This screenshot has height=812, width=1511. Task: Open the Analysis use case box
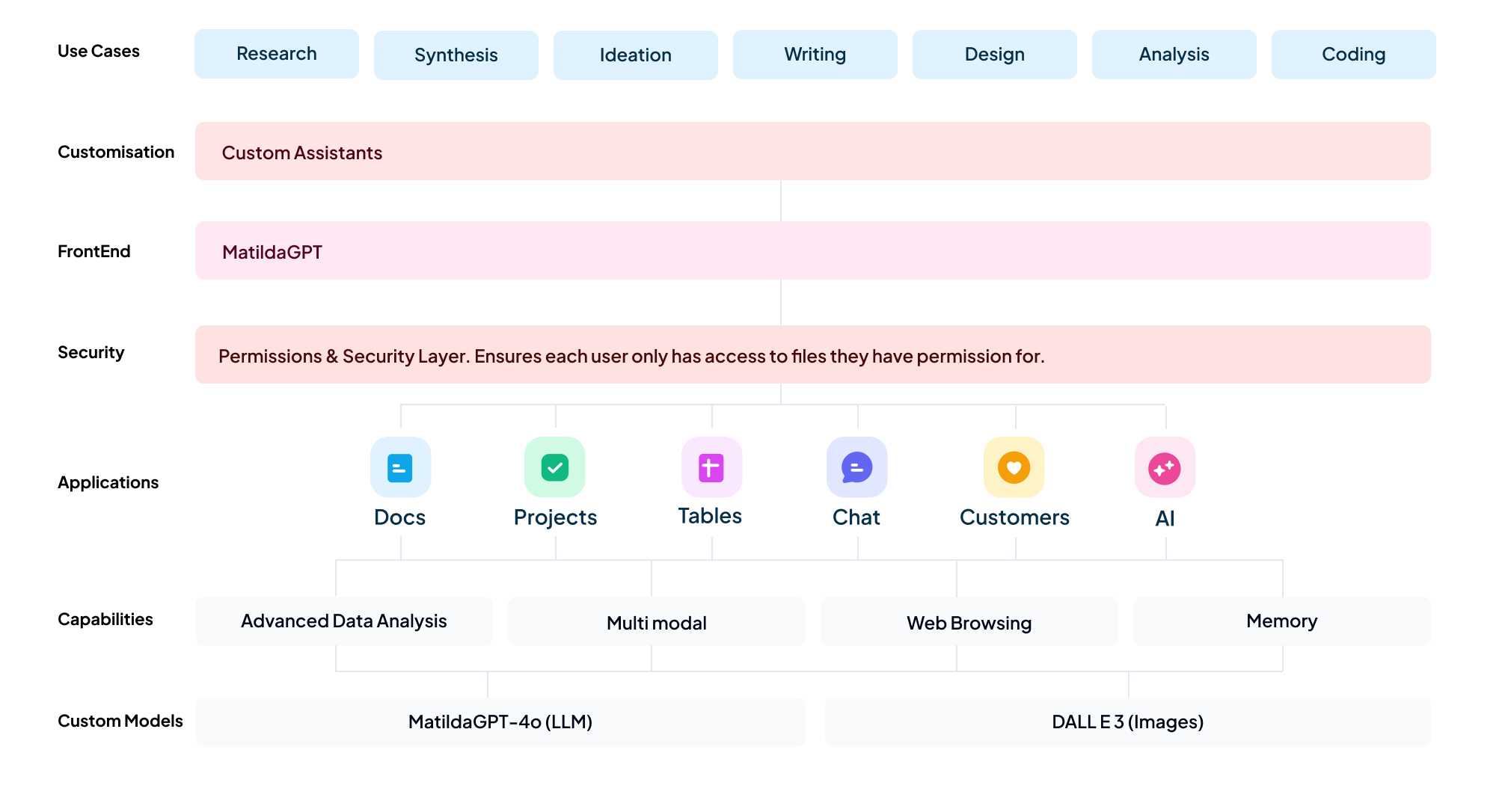click(1174, 55)
